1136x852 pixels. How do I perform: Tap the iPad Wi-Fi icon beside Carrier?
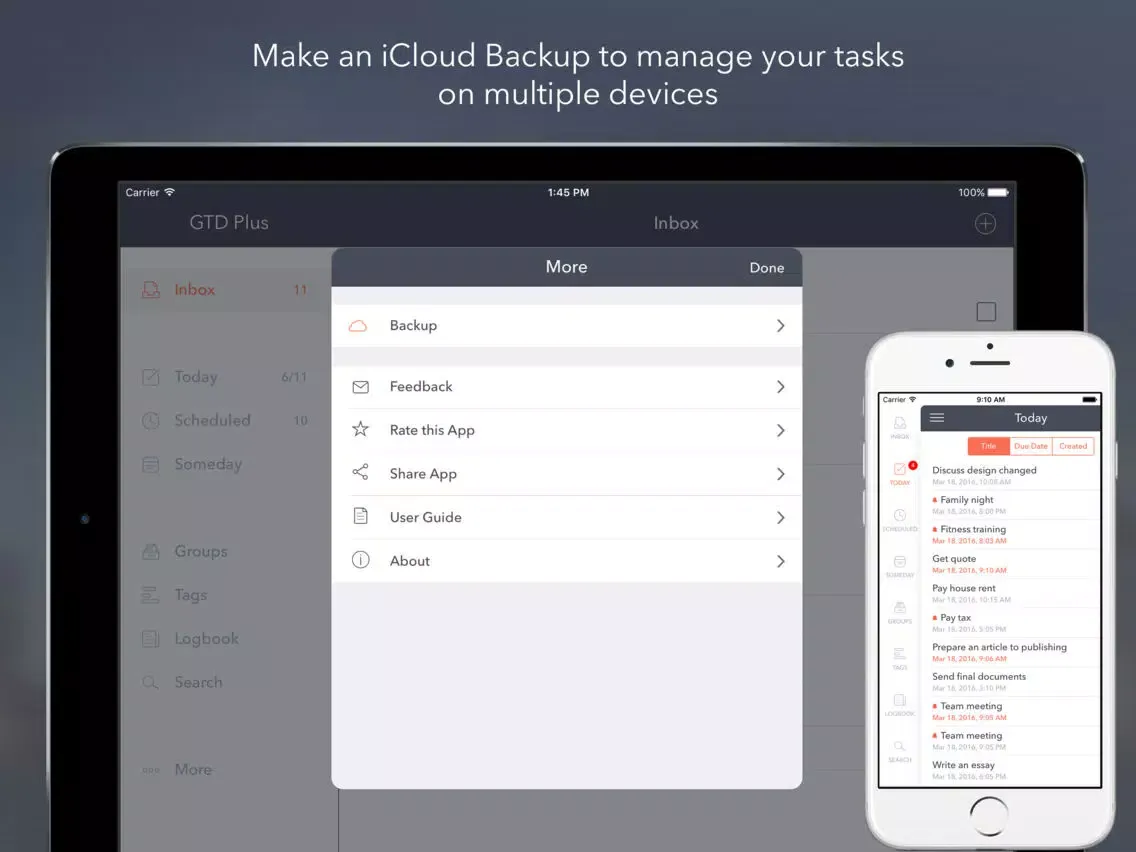tap(170, 192)
